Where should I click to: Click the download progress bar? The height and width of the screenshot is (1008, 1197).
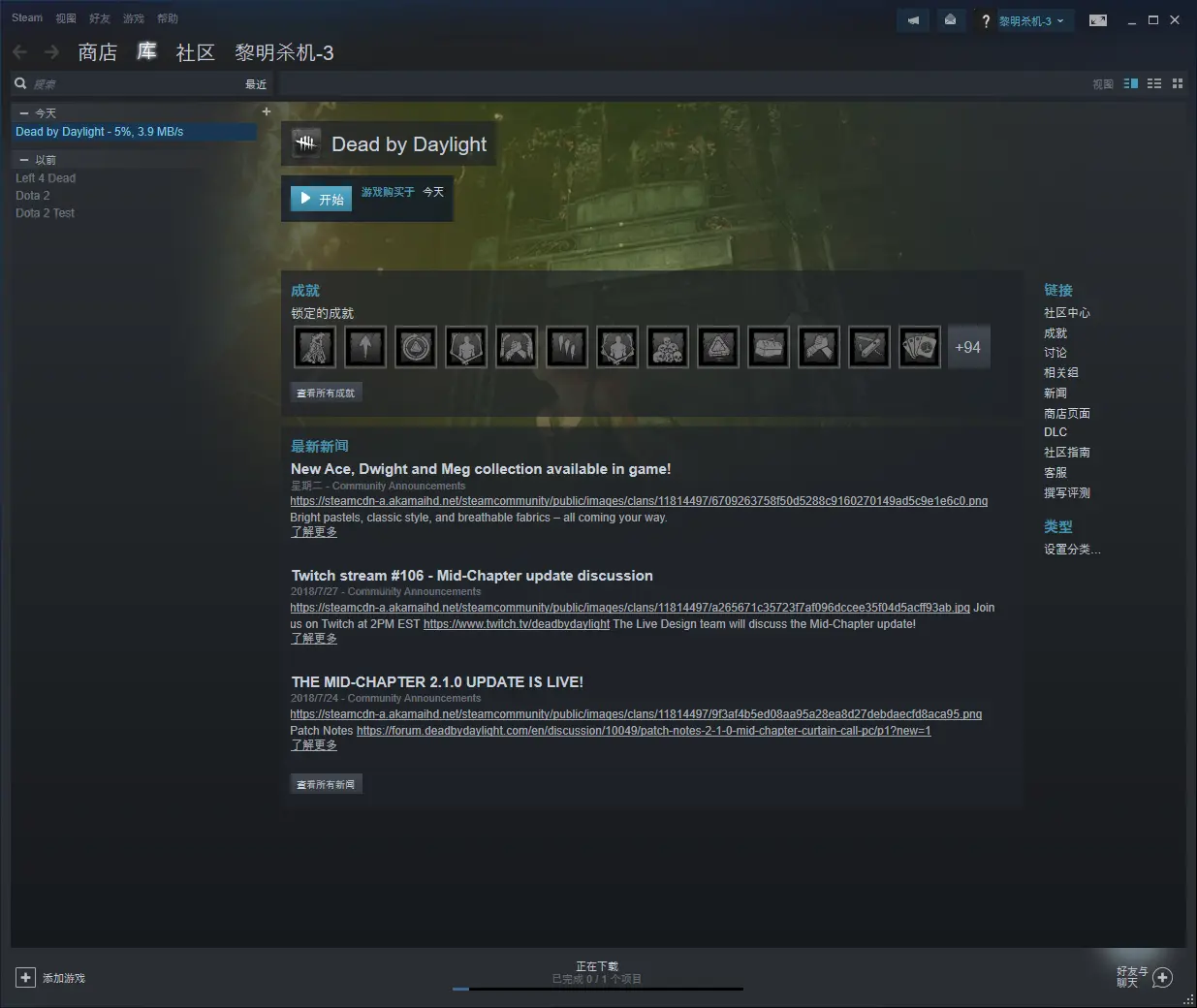click(598, 989)
